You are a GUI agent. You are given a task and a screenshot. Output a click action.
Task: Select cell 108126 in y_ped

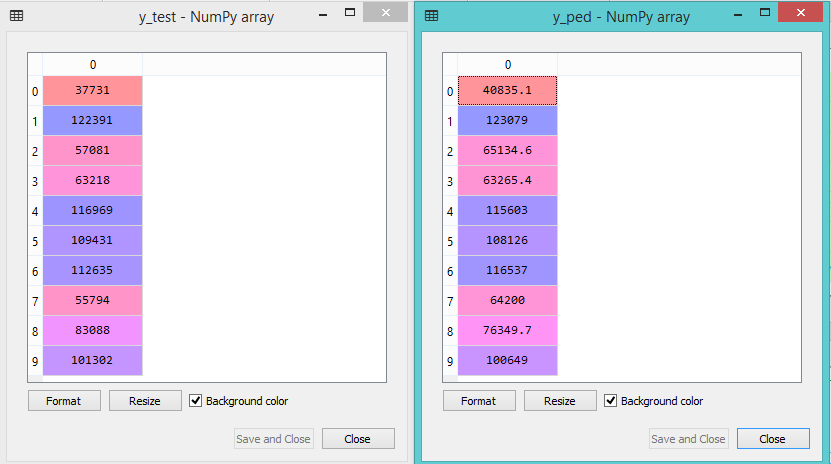508,240
